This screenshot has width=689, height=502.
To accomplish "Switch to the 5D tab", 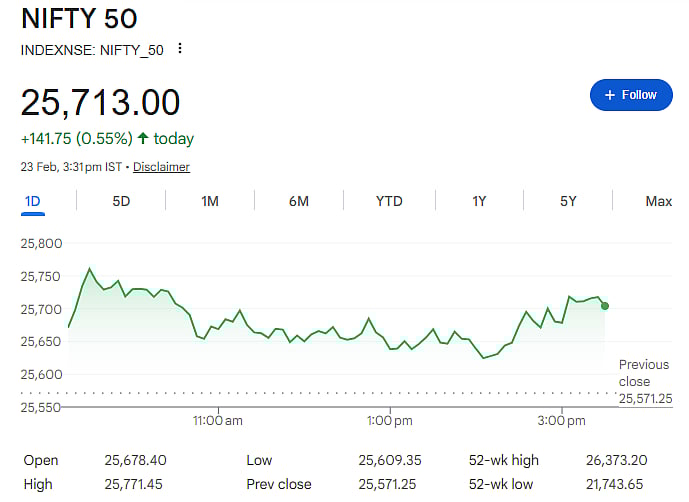I will [x=121, y=201].
